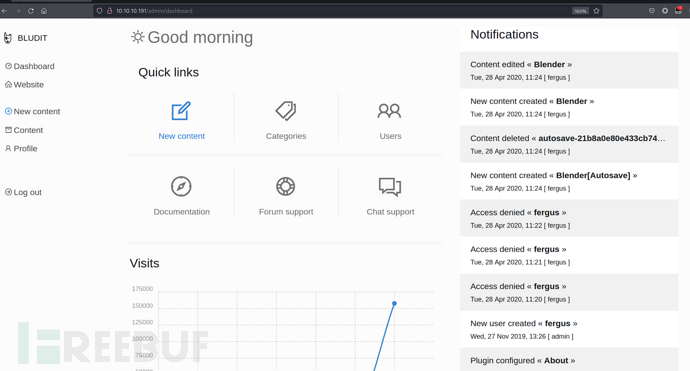
Task: Click the Website home icon in sidebar
Action: coord(8,84)
